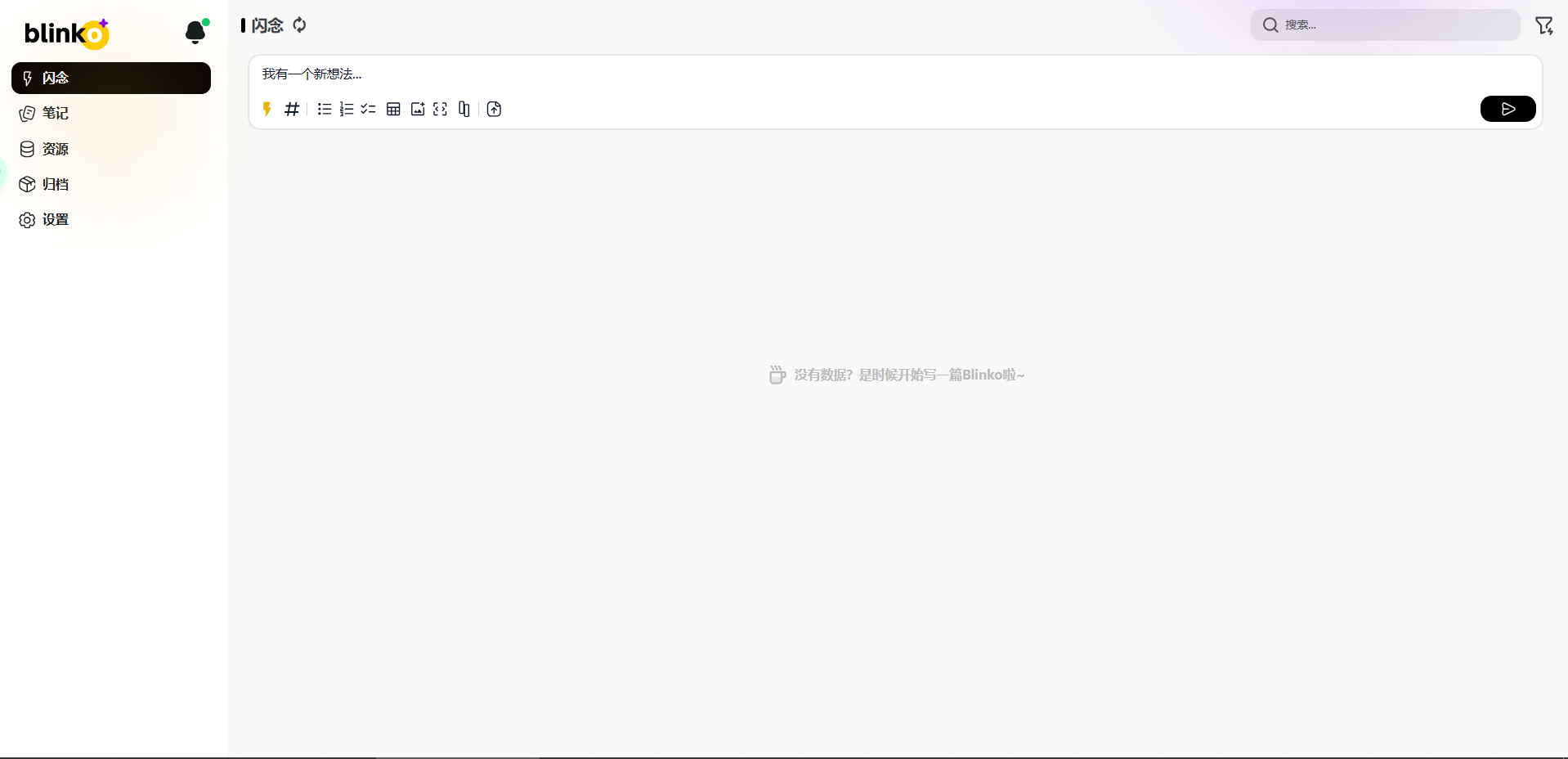Focus the 我有一个新想法 text editor
Screen dimensions: 1568x759
895,74
